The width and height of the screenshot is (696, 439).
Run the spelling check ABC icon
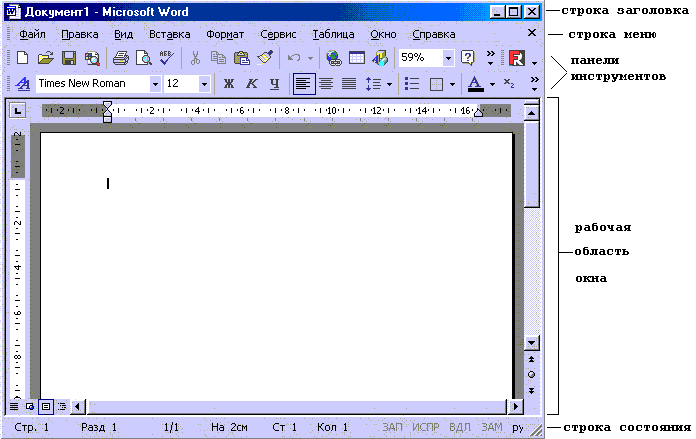click(x=166, y=58)
